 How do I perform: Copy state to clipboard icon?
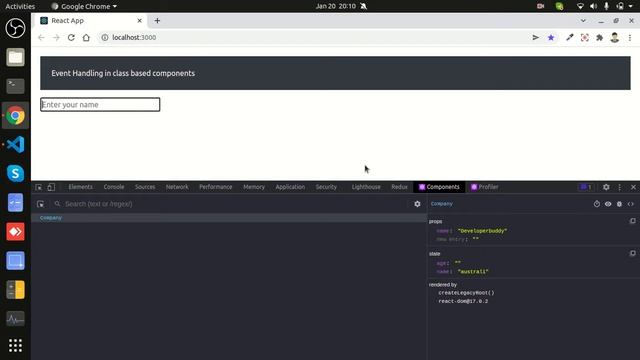(x=632, y=253)
